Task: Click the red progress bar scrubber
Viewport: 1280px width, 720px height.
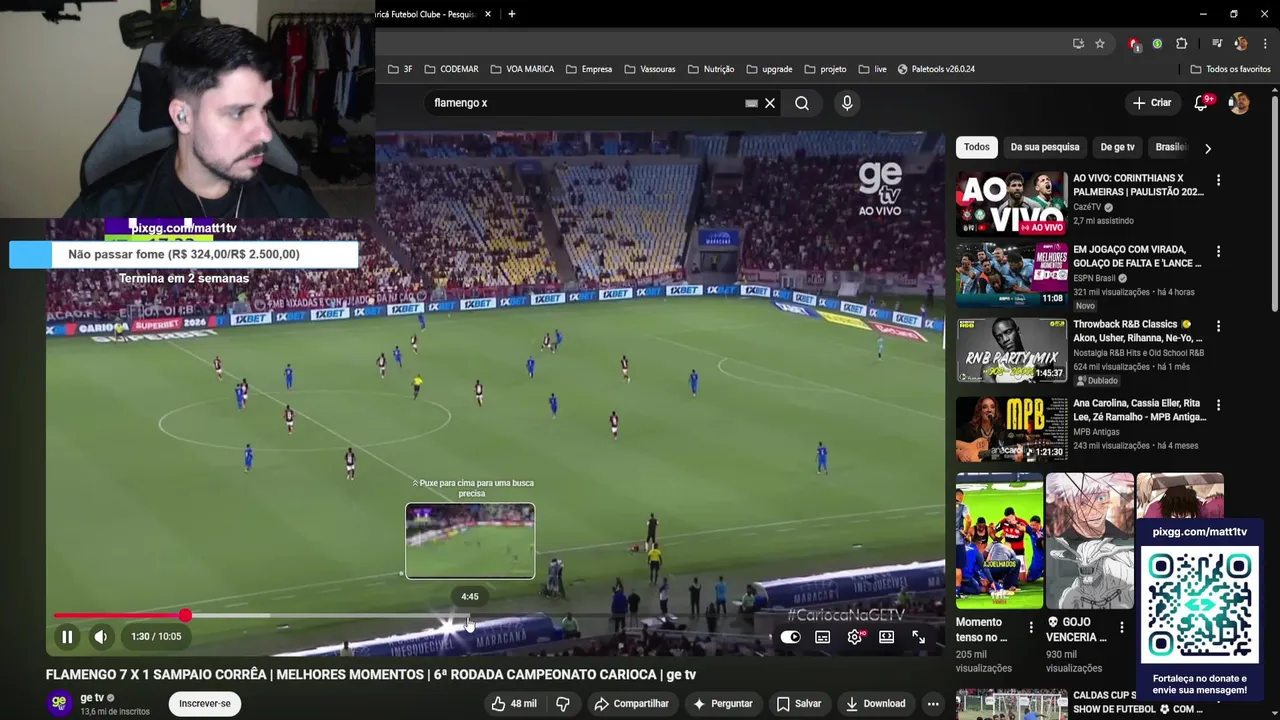Action: (x=185, y=616)
